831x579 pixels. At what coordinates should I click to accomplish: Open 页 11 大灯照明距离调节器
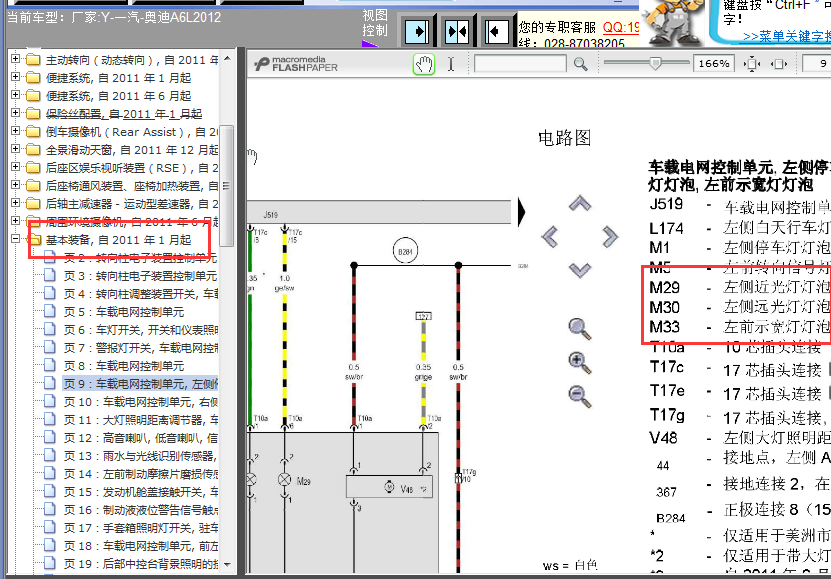point(140,420)
